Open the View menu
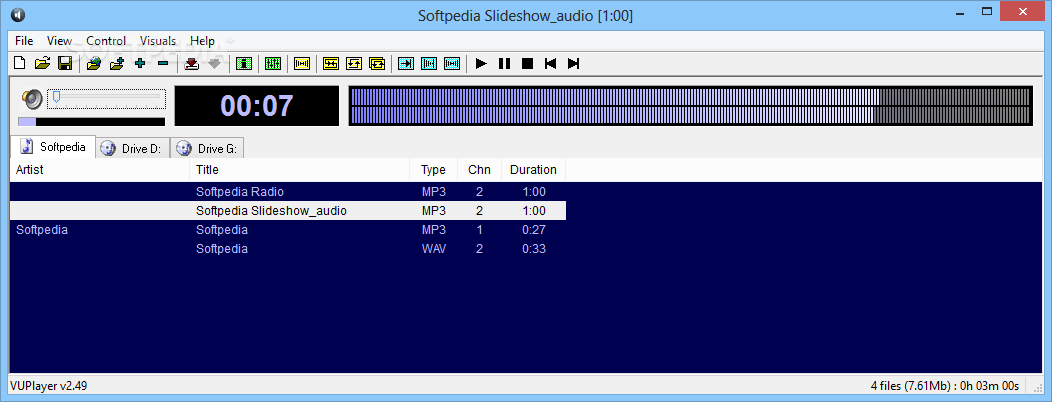The height and width of the screenshot is (402, 1052). pyautogui.click(x=59, y=41)
